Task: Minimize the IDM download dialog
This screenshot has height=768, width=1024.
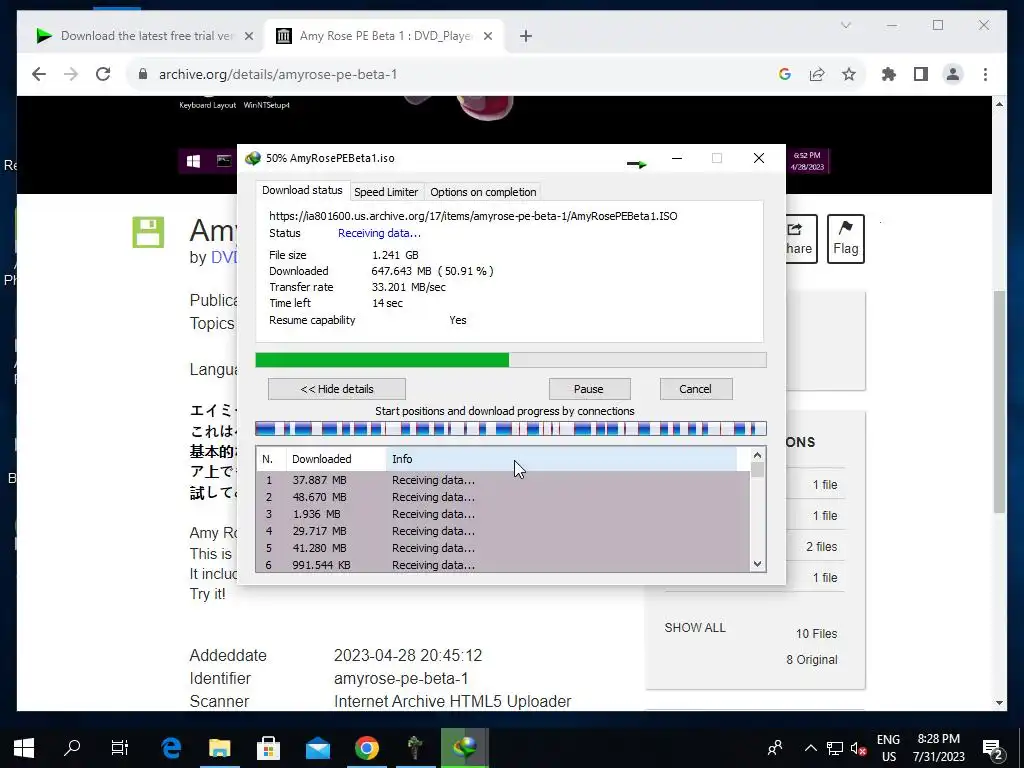Action: (677, 158)
